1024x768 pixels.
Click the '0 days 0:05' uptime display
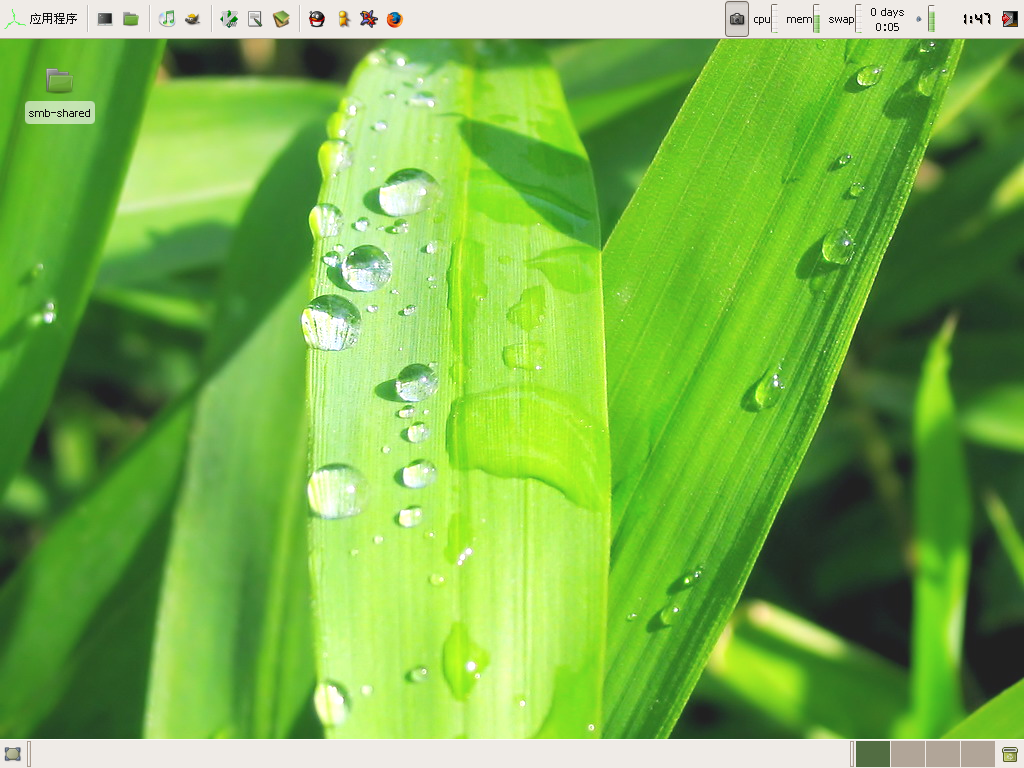(887, 19)
